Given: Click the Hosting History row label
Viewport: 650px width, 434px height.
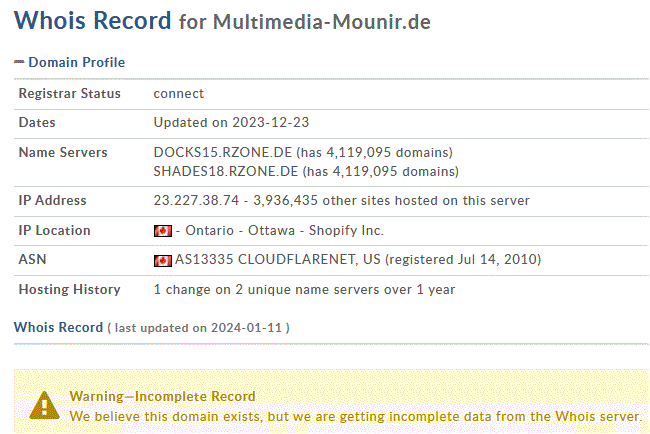Looking at the screenshot, I should pos(69,290).
